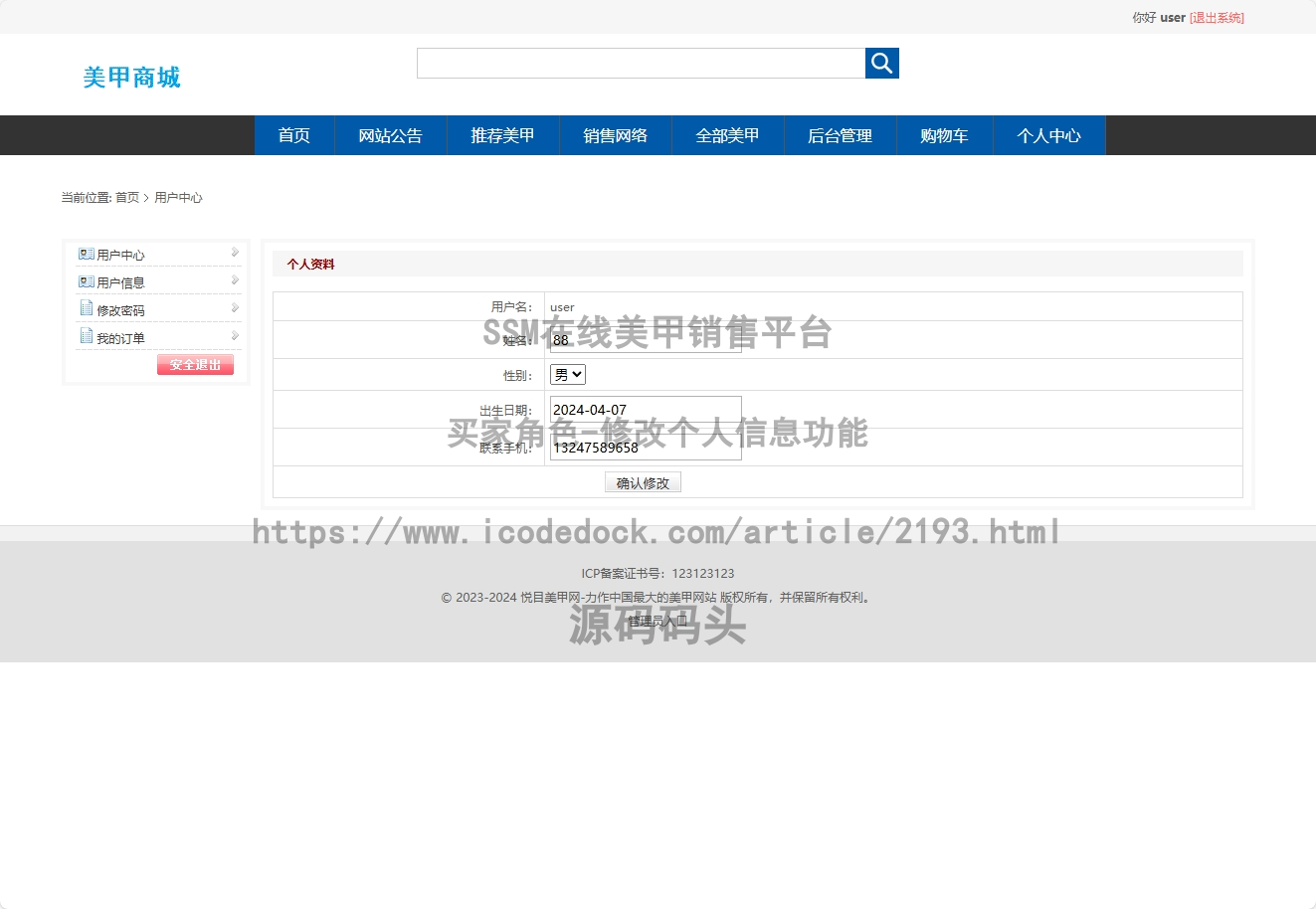
Task: Open 修改密码 sidebar link
Action: (120, 311)
